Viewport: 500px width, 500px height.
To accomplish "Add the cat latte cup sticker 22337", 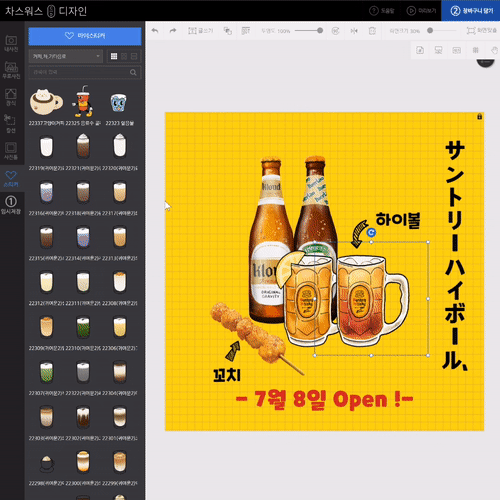I will pos(46,103).
